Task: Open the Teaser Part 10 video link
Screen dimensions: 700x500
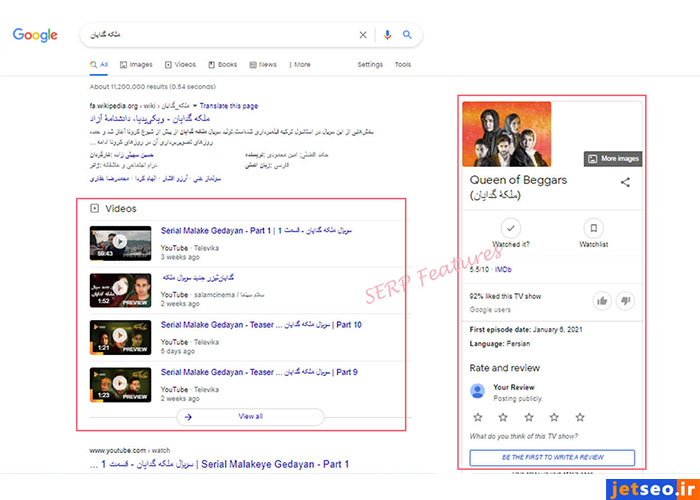Action: (x=261, y=325)
